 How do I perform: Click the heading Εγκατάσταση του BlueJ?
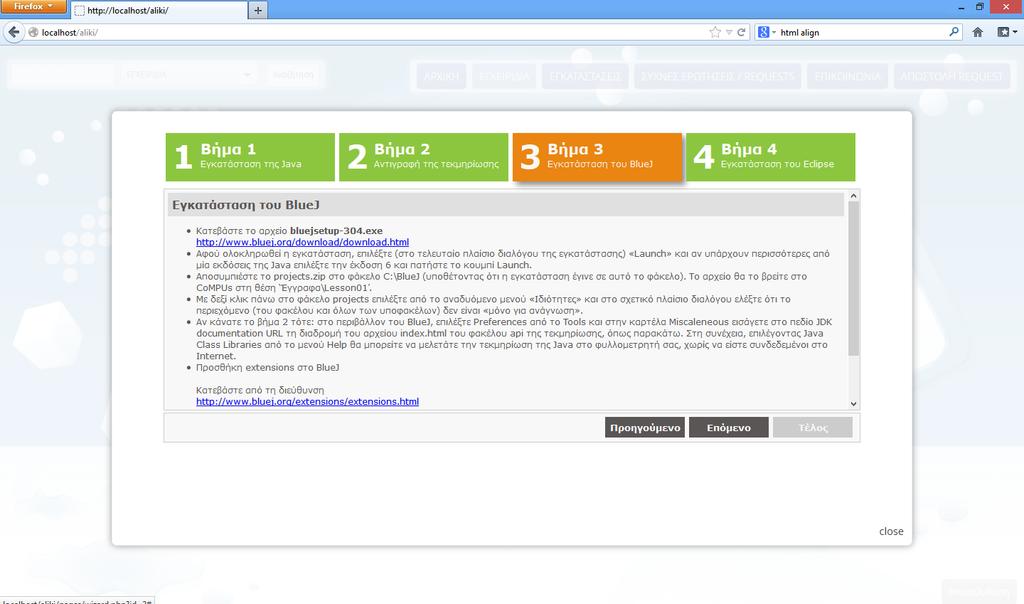coord(246,205)
